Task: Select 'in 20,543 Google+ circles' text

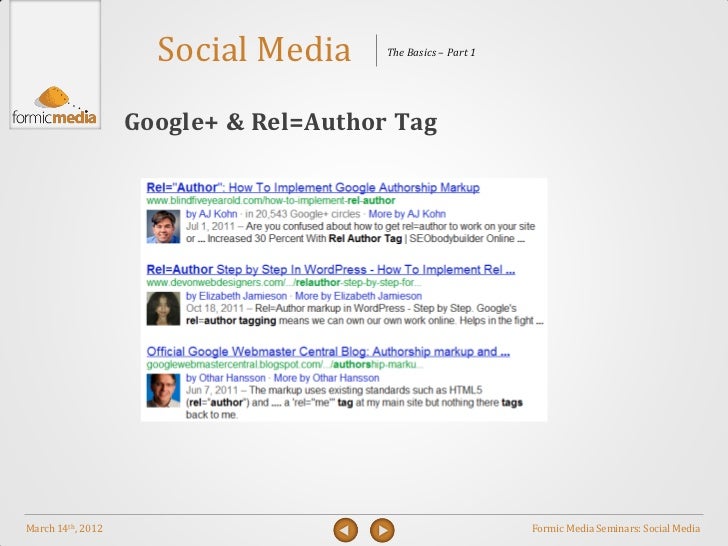Action: coord(303,214)
